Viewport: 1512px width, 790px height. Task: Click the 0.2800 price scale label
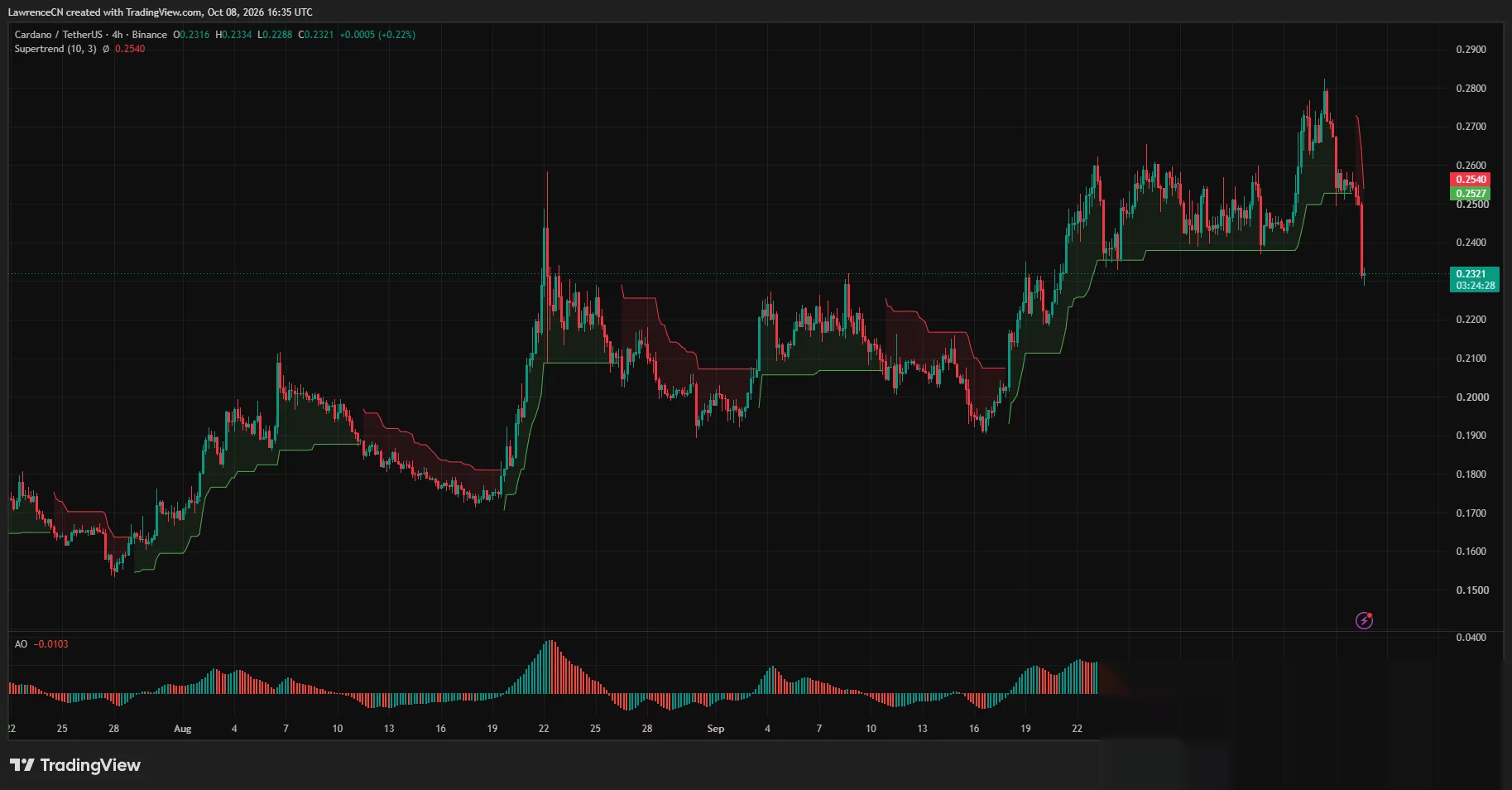pos(1471,89)
